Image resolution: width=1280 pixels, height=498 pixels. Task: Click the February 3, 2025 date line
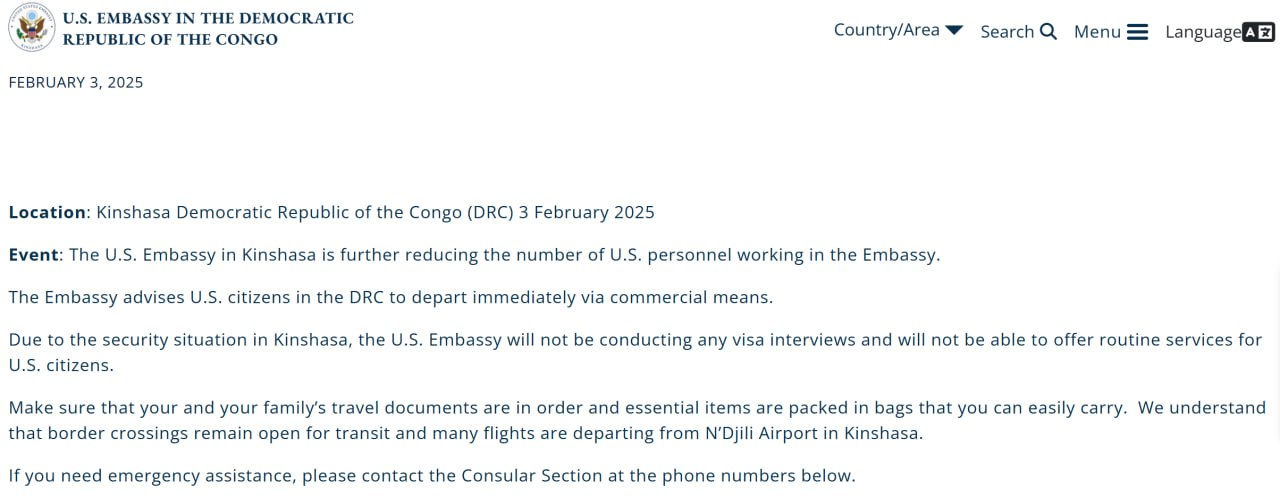(x=76, y=83)
